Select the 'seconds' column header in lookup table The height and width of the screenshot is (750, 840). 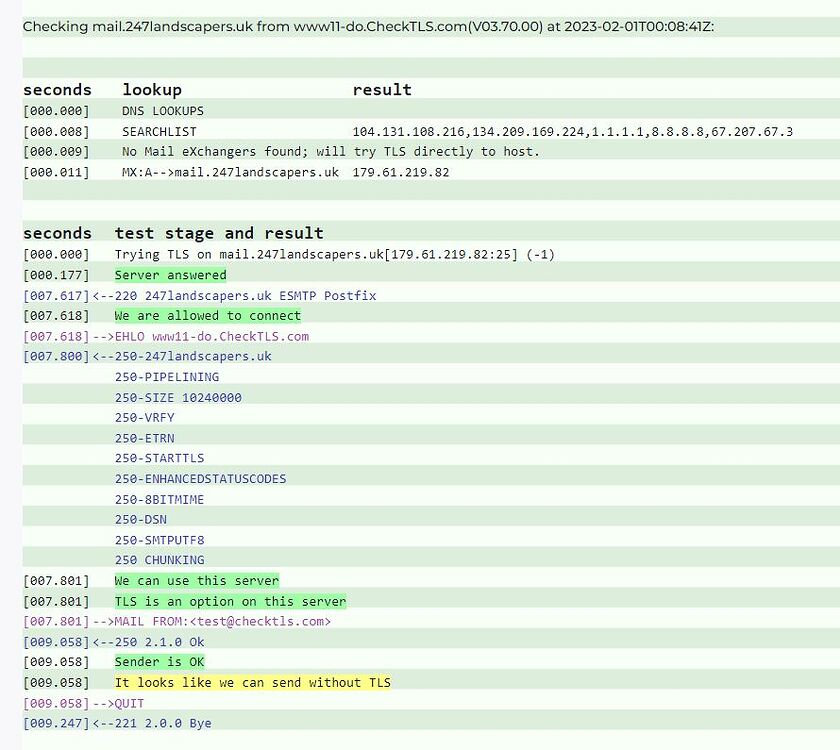57,89
